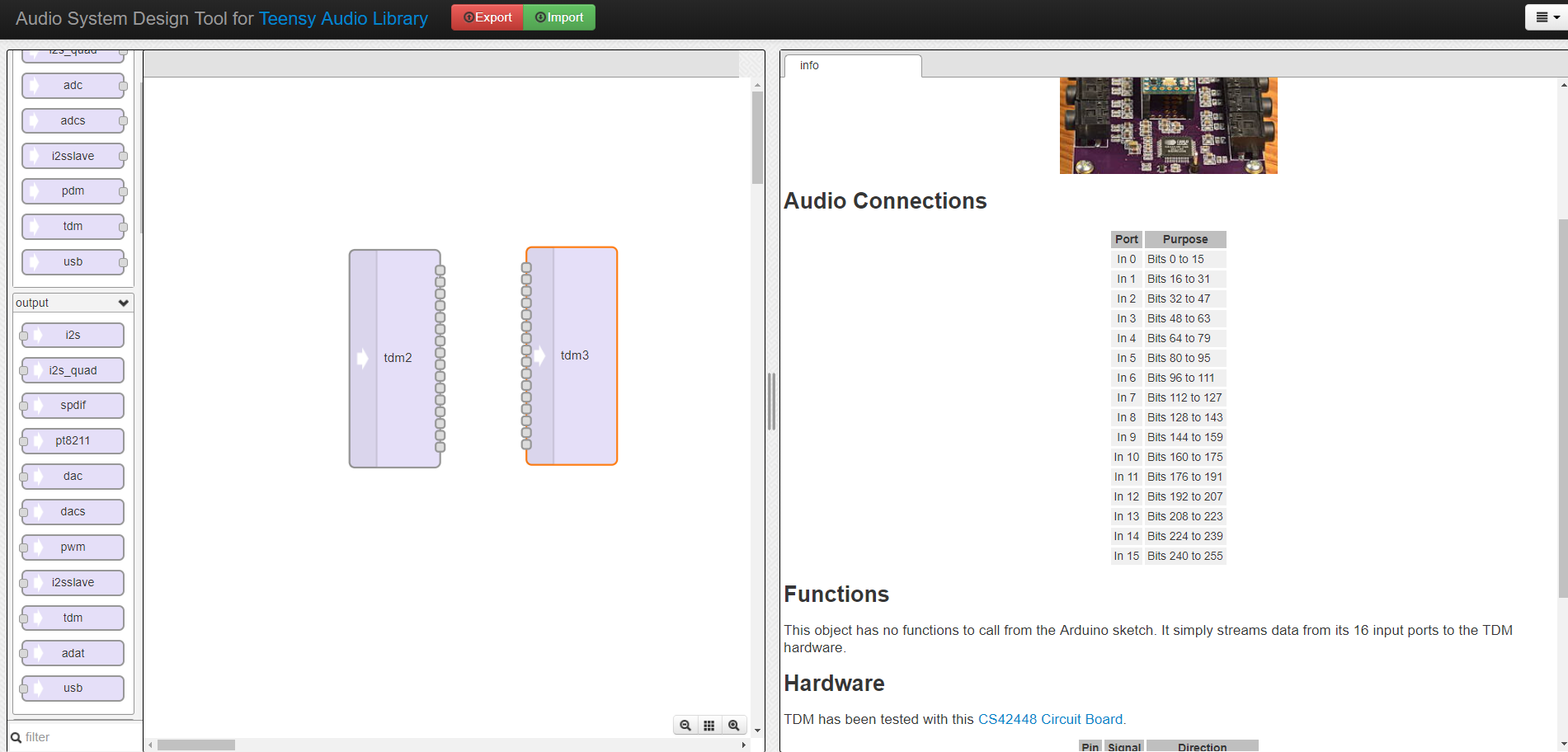Click the Hardware heading
Viewport: 1568px width, 752px height.
click(834, 684)
